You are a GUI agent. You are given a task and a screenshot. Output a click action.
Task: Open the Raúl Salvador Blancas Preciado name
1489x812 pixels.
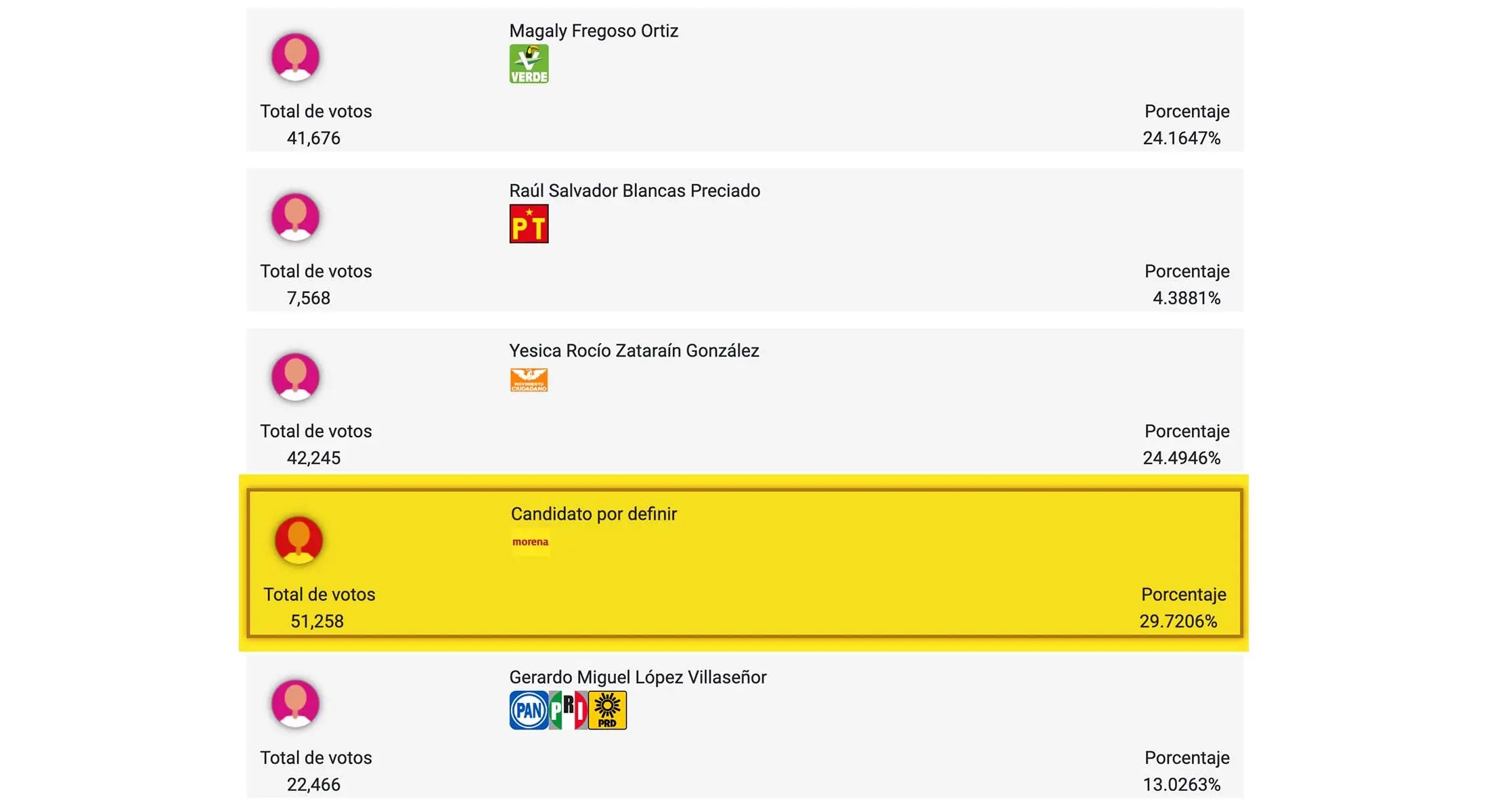tap(634, 191)
